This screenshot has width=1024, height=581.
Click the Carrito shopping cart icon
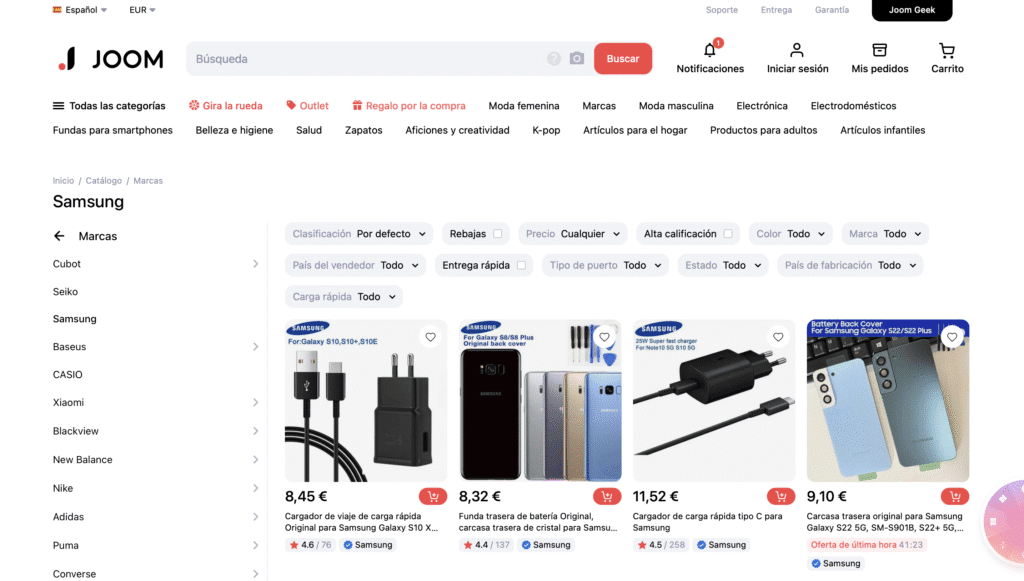[x=947, y=51]
